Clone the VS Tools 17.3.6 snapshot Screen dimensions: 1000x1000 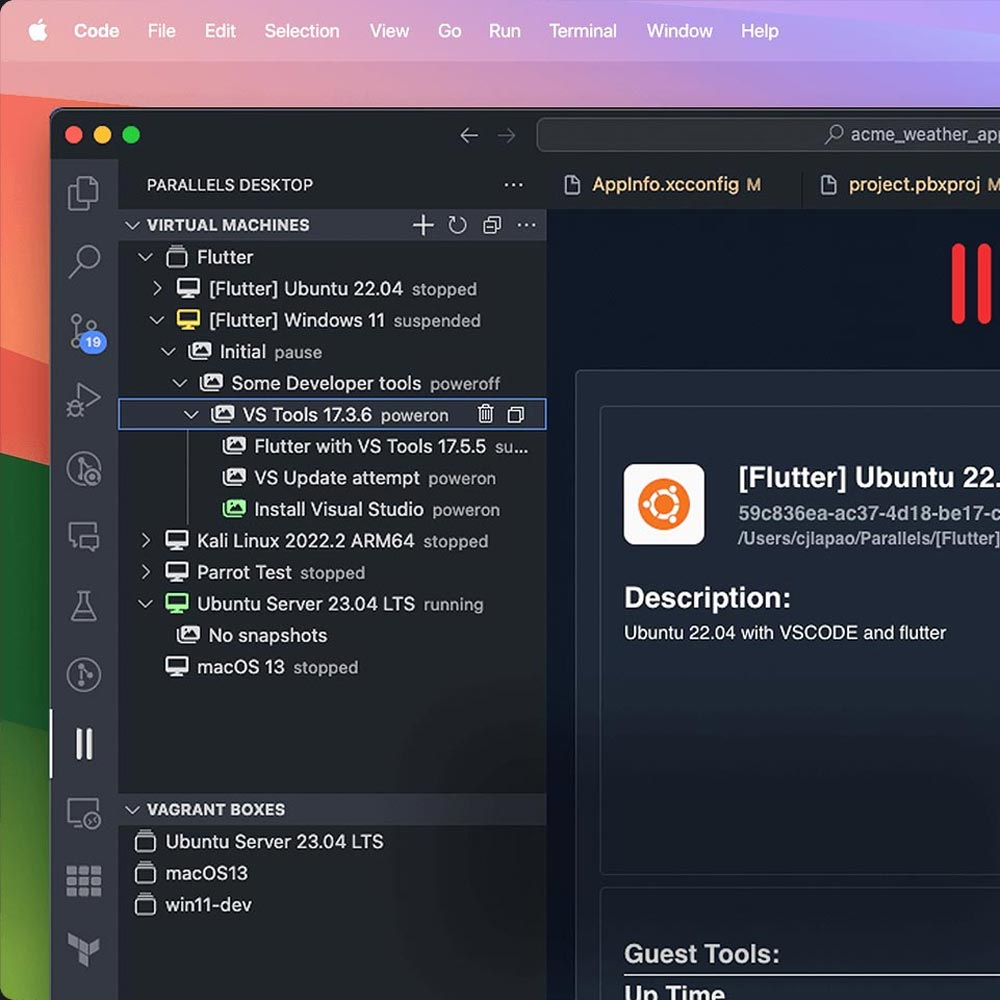coord(515,414)
